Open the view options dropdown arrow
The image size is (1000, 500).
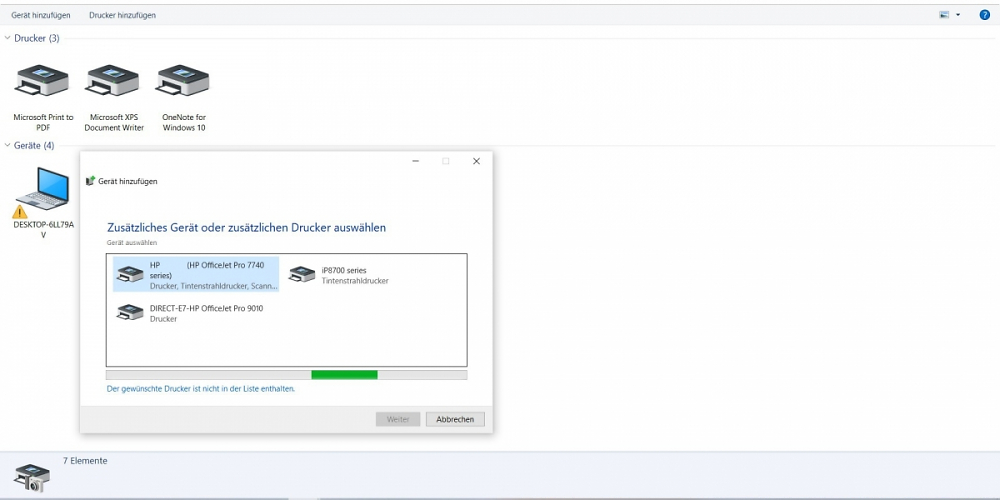point(958,15)
